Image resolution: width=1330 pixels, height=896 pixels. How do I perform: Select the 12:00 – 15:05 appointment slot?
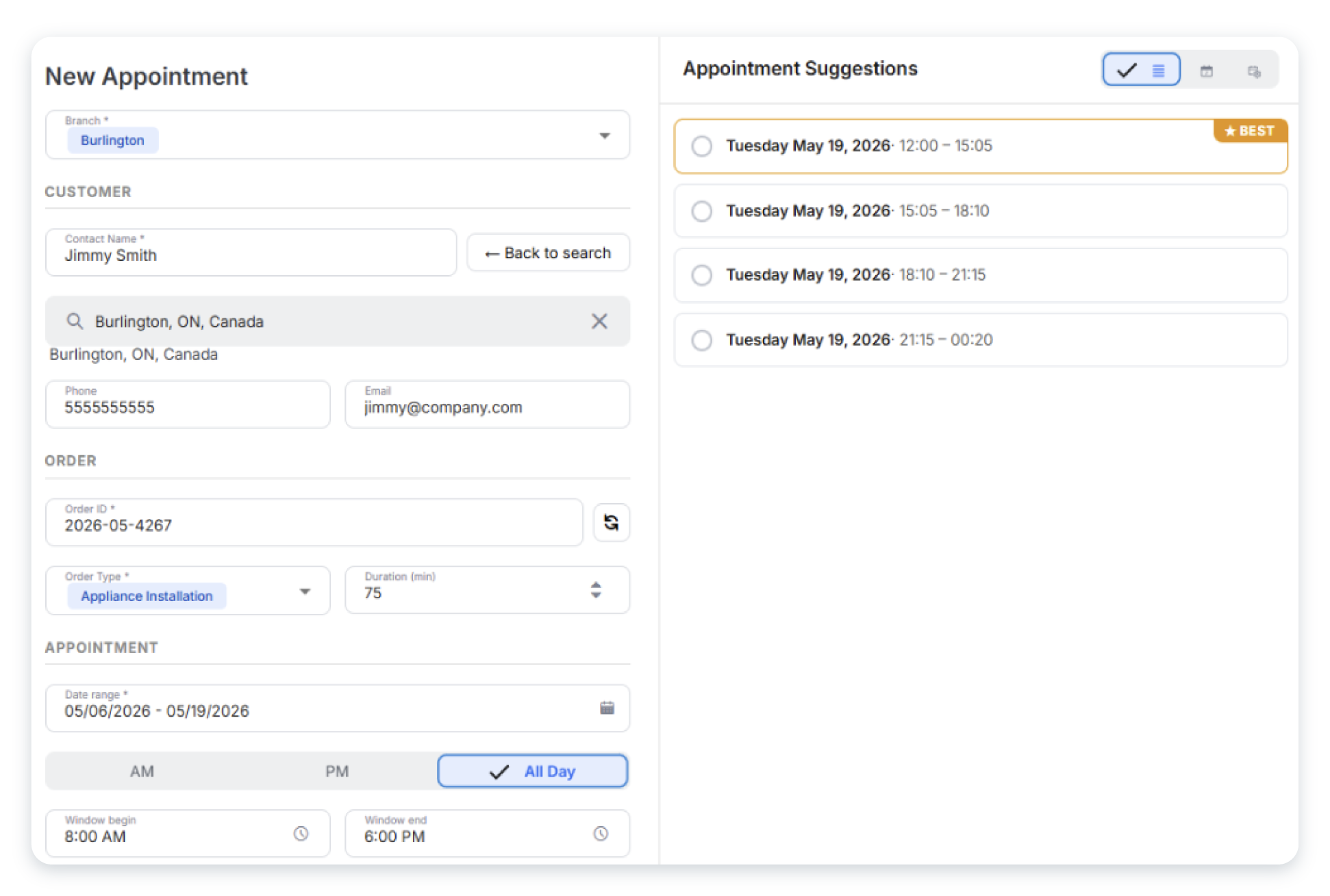coord(980,146)
